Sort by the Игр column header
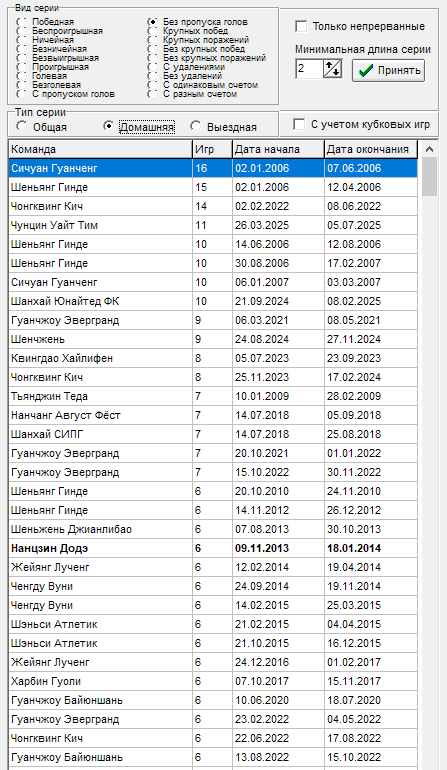The width and height of the screenshot is (447, 770). coord(212,149)
